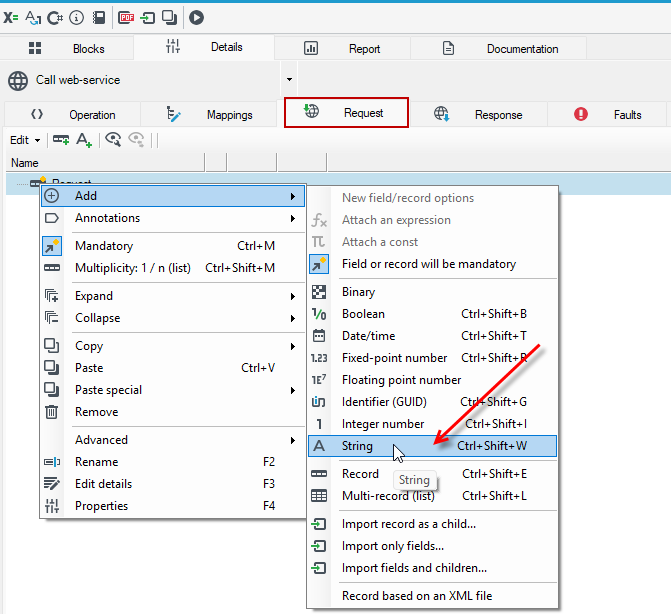The image size is (671, 614).
Task: Choose Import record as a child...
Action: (432, 524)
